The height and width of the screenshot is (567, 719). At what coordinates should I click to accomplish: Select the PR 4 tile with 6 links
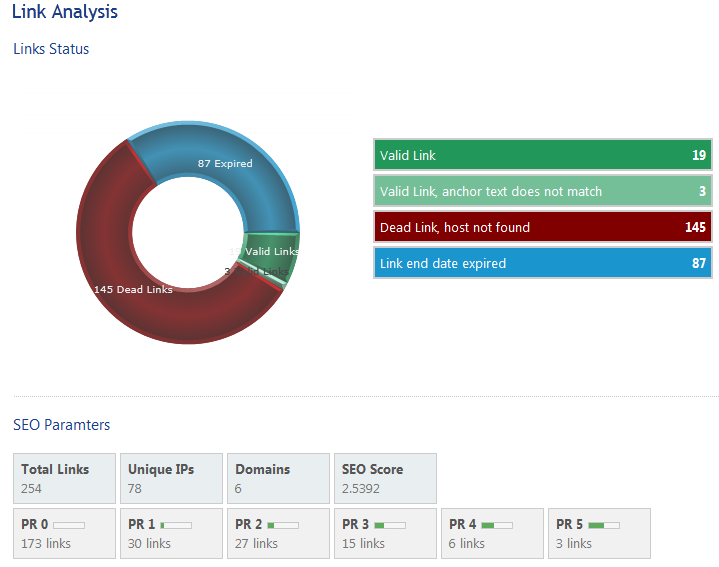click(492, 533)
